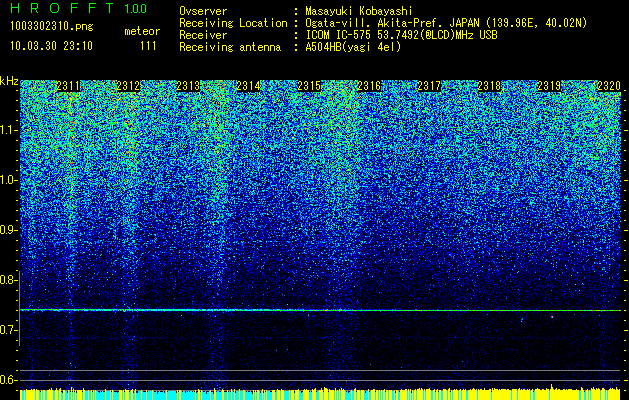Click the bright carrier line near 0.74 kHz
The image size is (629, 400).
click(321, 310)
